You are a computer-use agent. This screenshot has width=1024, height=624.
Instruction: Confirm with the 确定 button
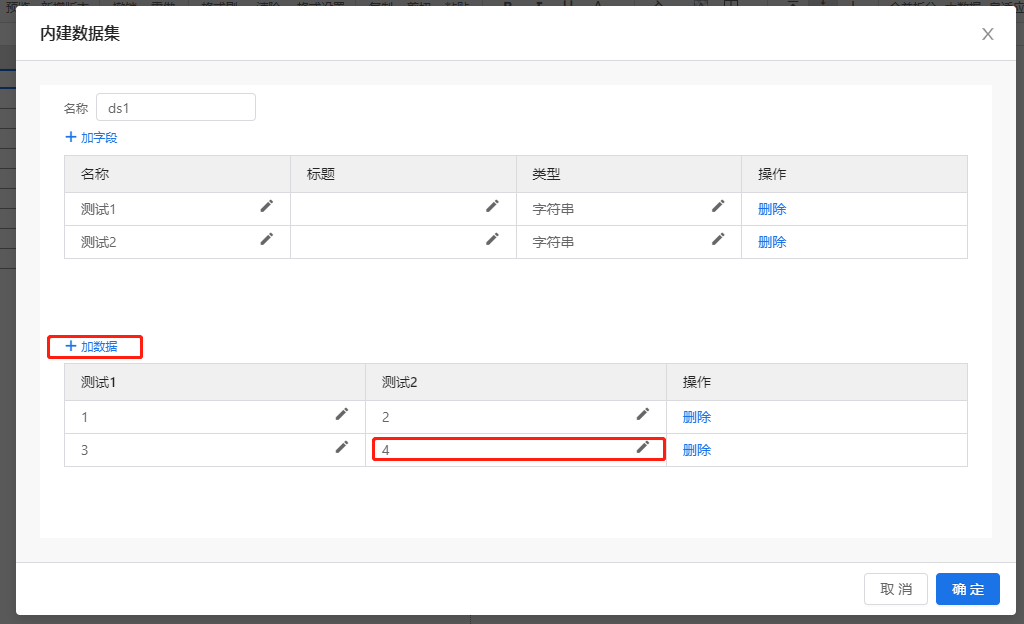967,589
